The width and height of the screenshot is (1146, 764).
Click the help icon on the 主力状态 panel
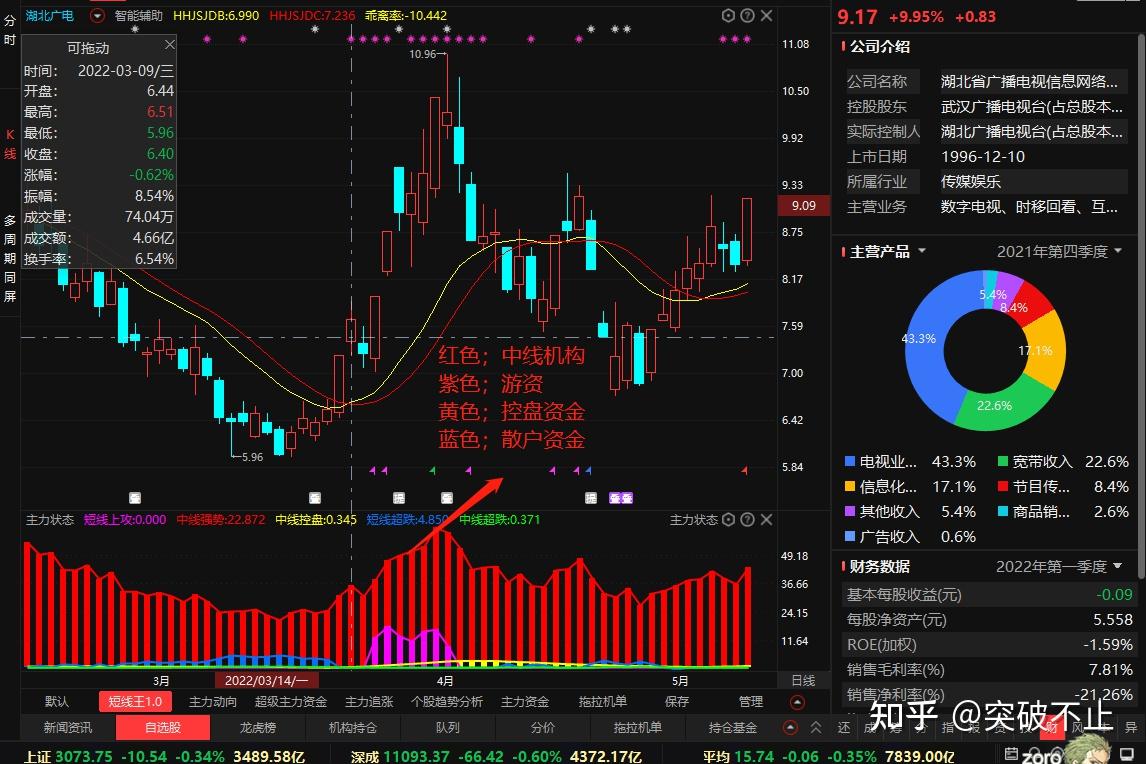pyautogui.click(x=747, y=518)
